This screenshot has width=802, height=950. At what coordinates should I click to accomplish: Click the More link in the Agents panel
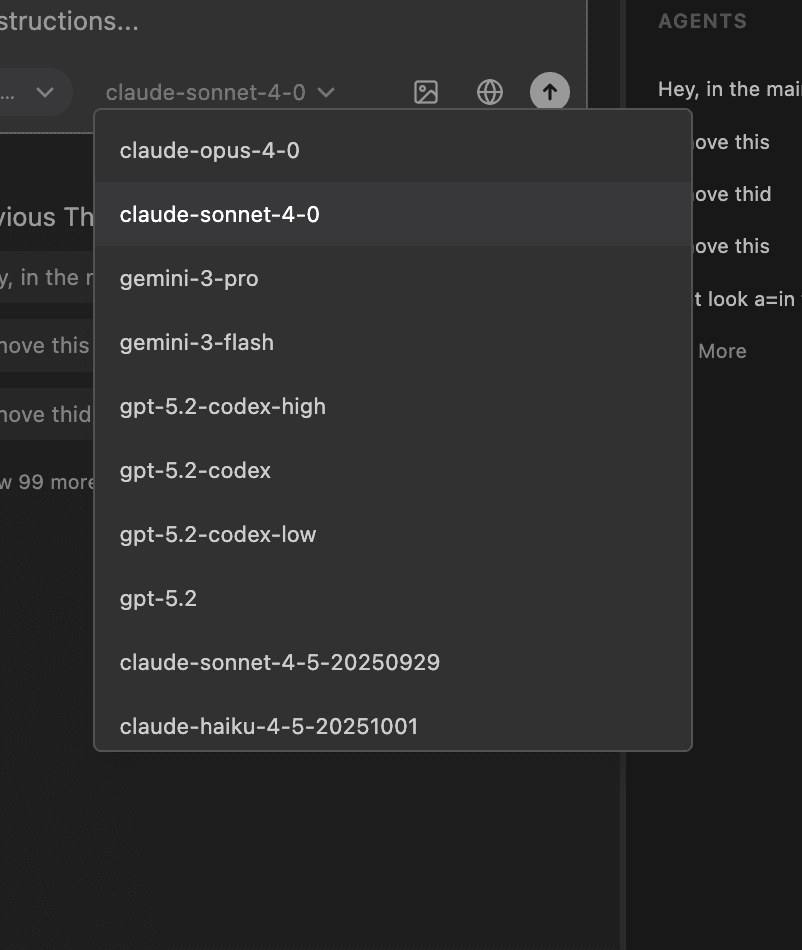pyautogui.click(x=723, y=351)
